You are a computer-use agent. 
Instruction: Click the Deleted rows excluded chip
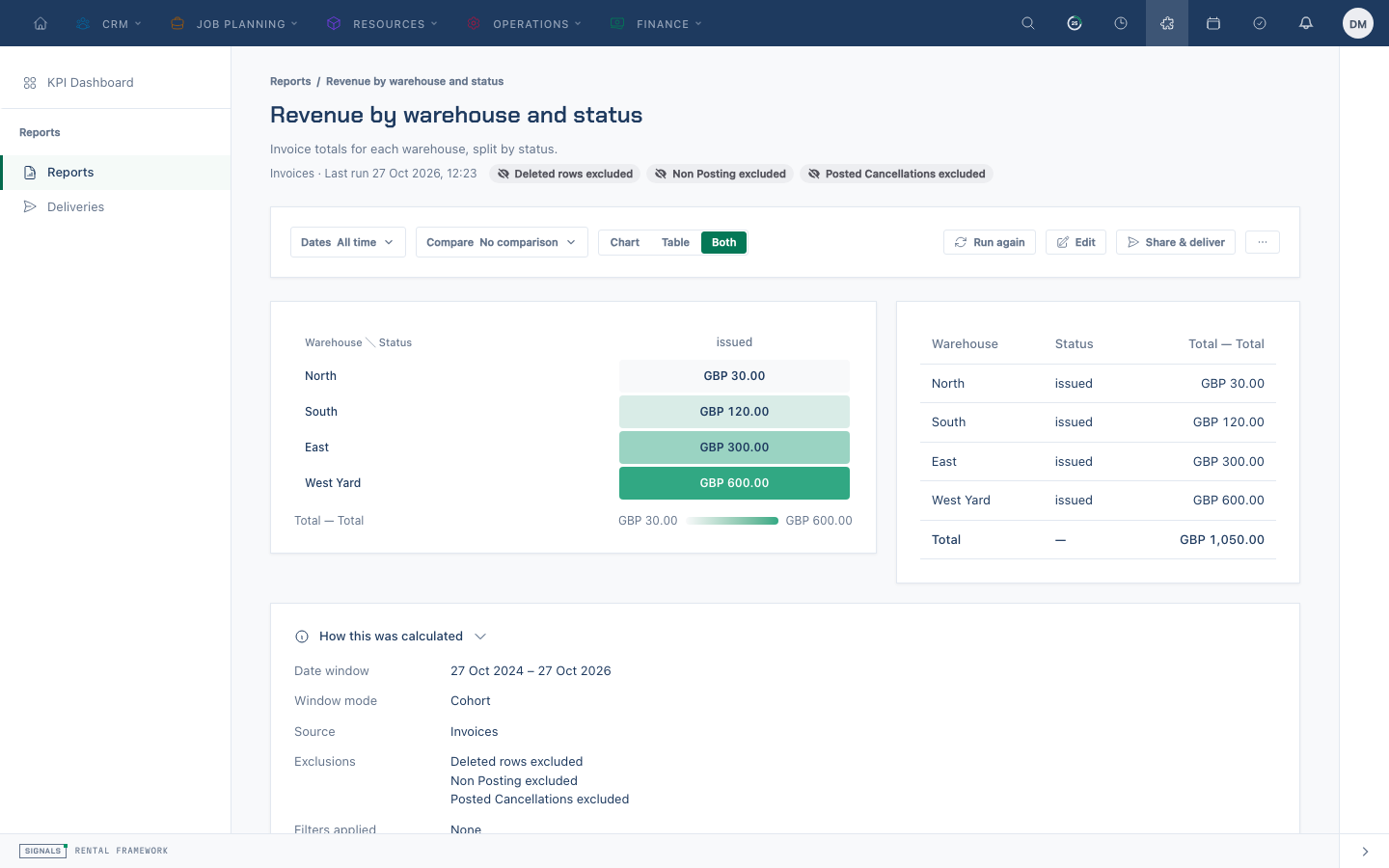[565, 174]
